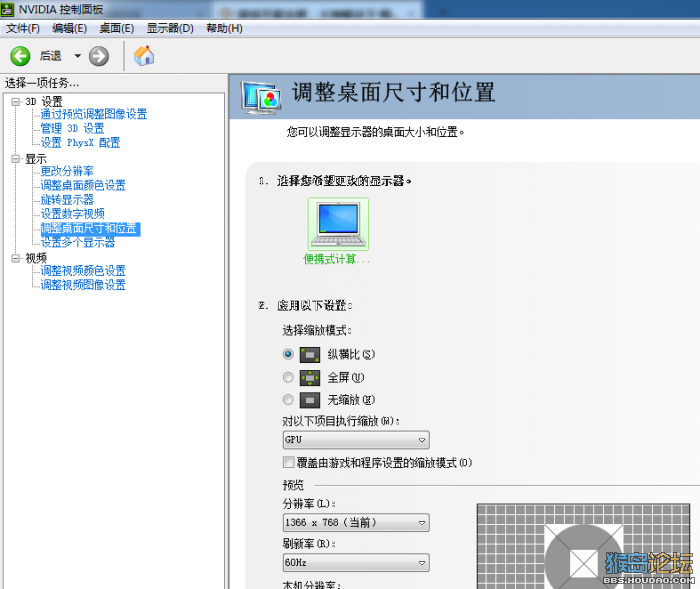
Task: Click the 纵横比 scaling mode icon
Action: pos(310,355)
